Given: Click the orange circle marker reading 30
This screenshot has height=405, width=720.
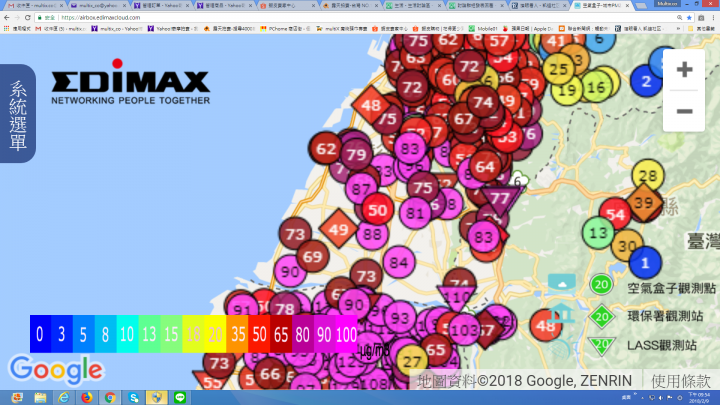Looking at the screenshot, I should pyautogui.click(x=627, y=246).
